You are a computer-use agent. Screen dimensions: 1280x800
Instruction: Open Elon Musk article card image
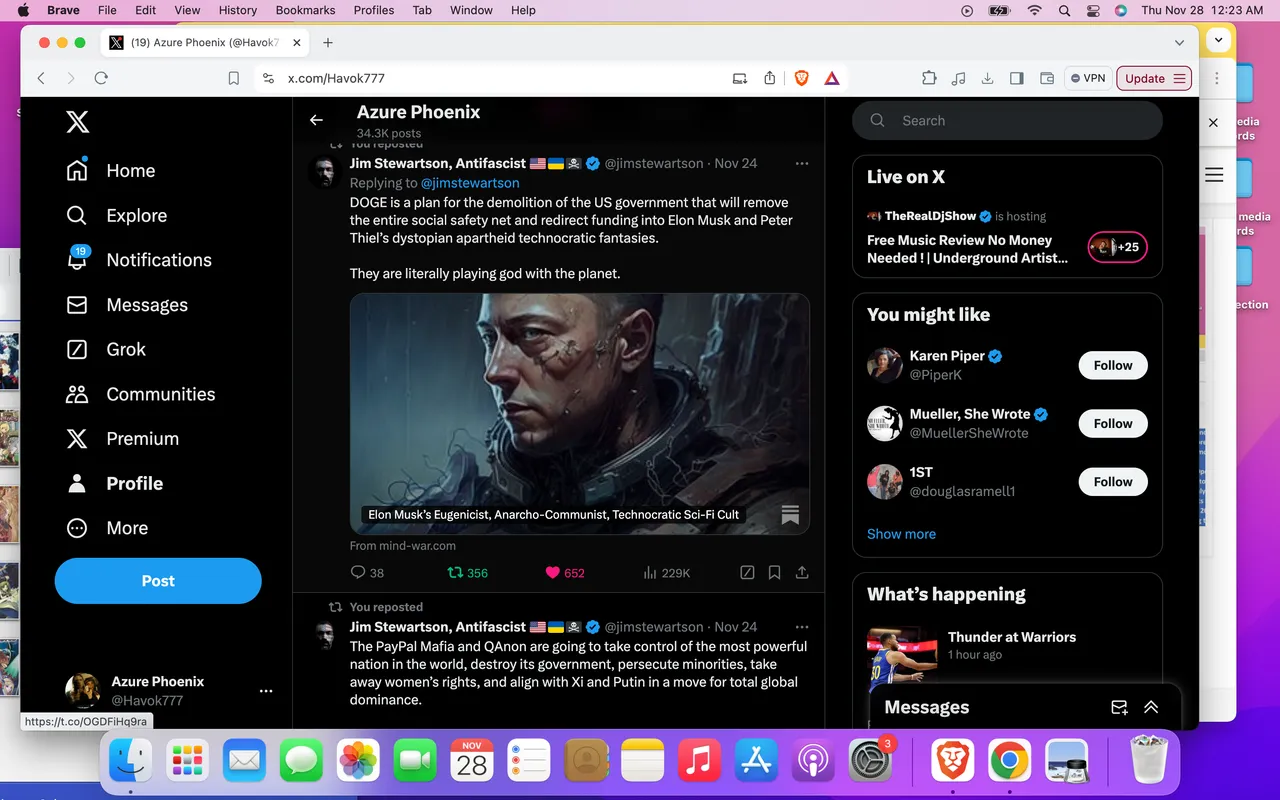tap(580, 414)
